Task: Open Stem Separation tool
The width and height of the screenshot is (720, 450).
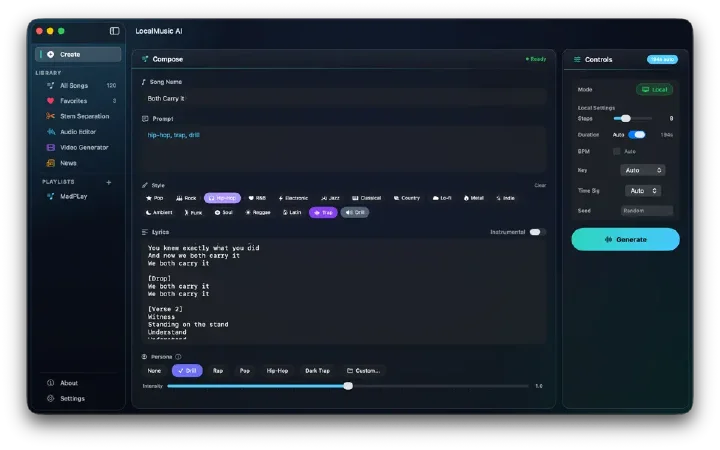Action: coord(78,116)
